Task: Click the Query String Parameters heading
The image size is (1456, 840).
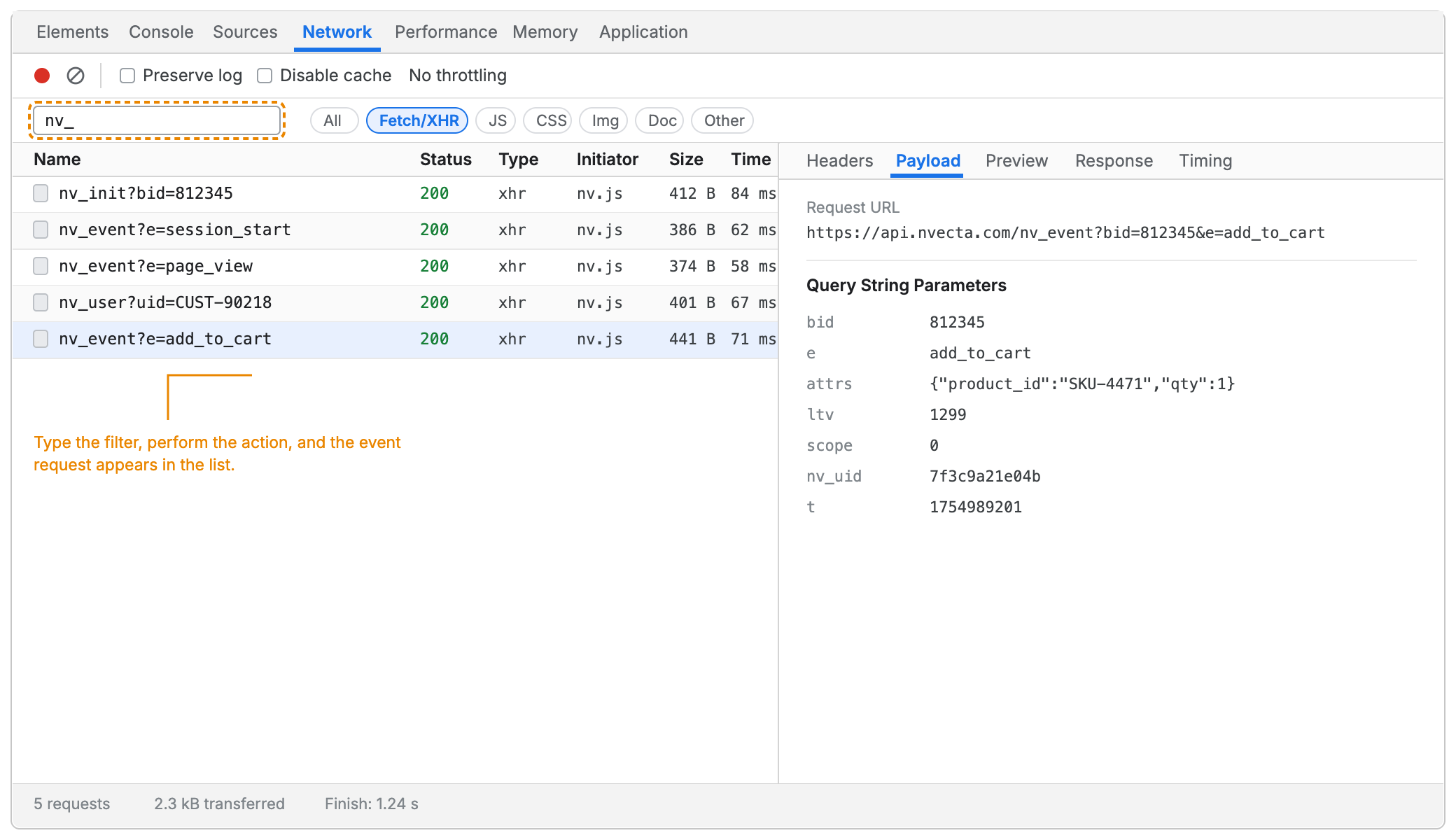Action: click(x=906, y=286)
